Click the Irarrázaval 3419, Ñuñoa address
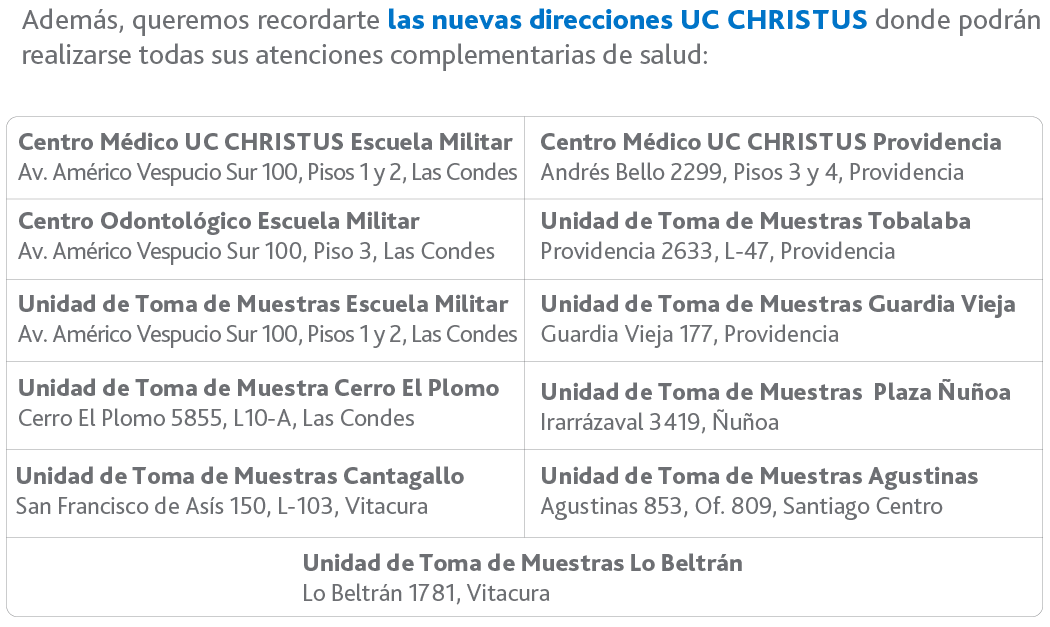Screen dimensions: 1050x627 [x=659, y=422]
